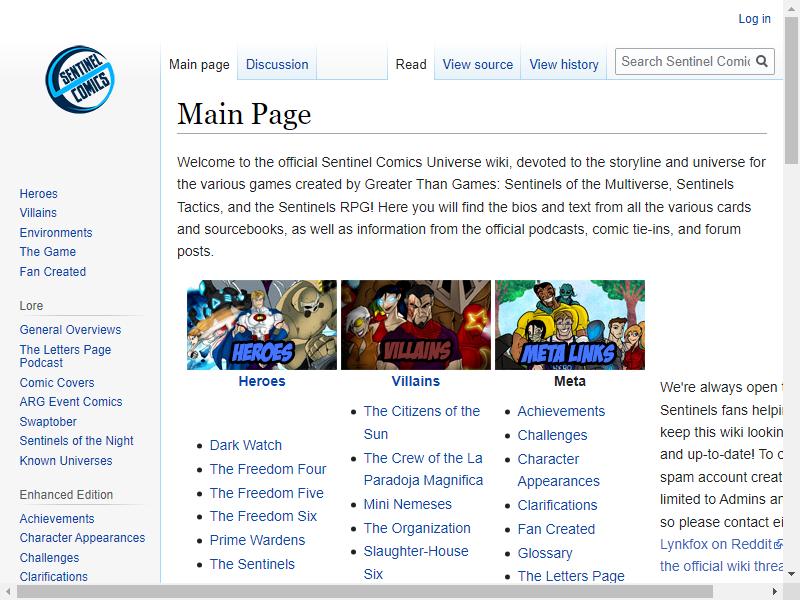The image size is (800, 600).
Task: Go to Environments in the sidebar
Action: click(x=56, y=233)
